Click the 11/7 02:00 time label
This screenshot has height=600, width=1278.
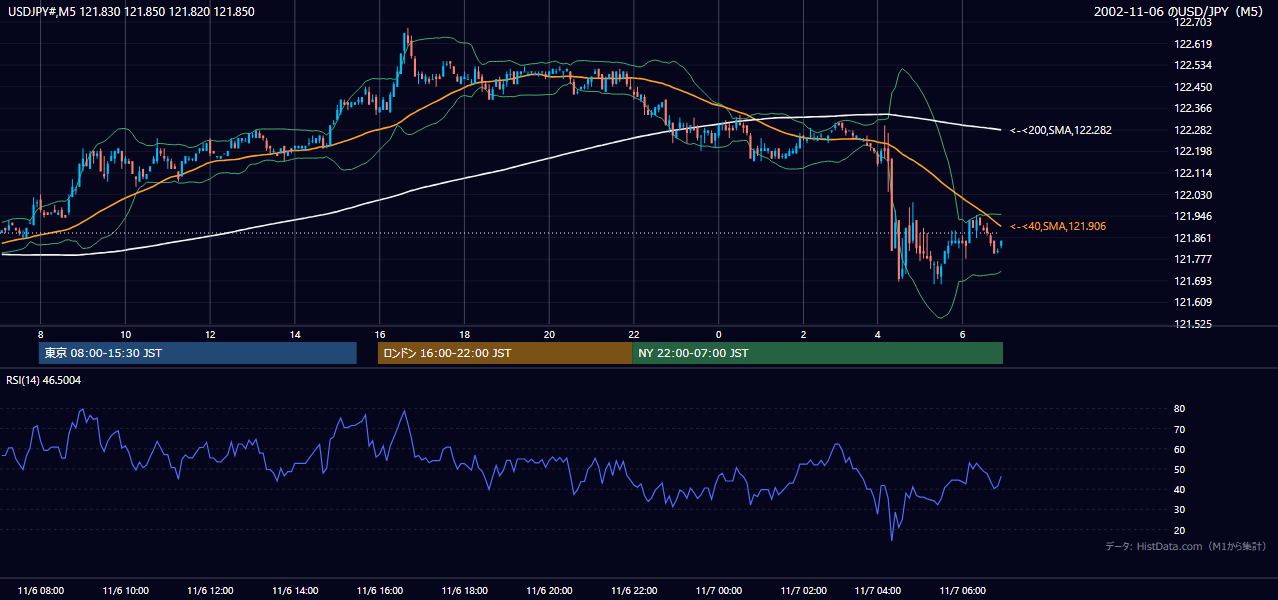pos(803,591)
